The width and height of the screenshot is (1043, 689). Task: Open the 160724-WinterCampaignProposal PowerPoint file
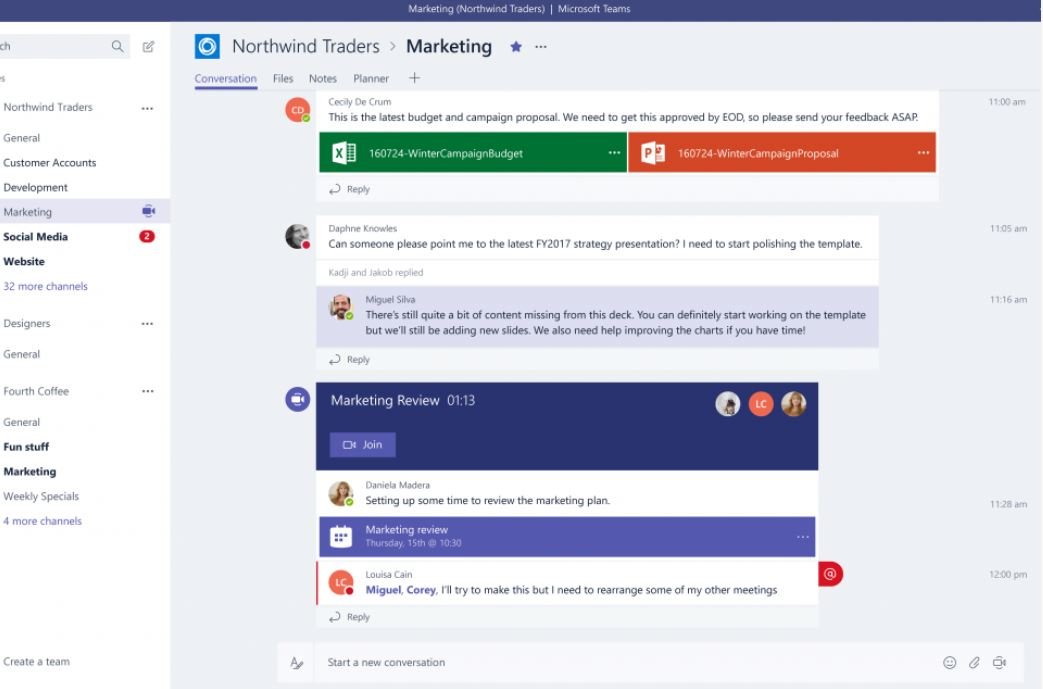pyautogui.click(x=782, y=153)
